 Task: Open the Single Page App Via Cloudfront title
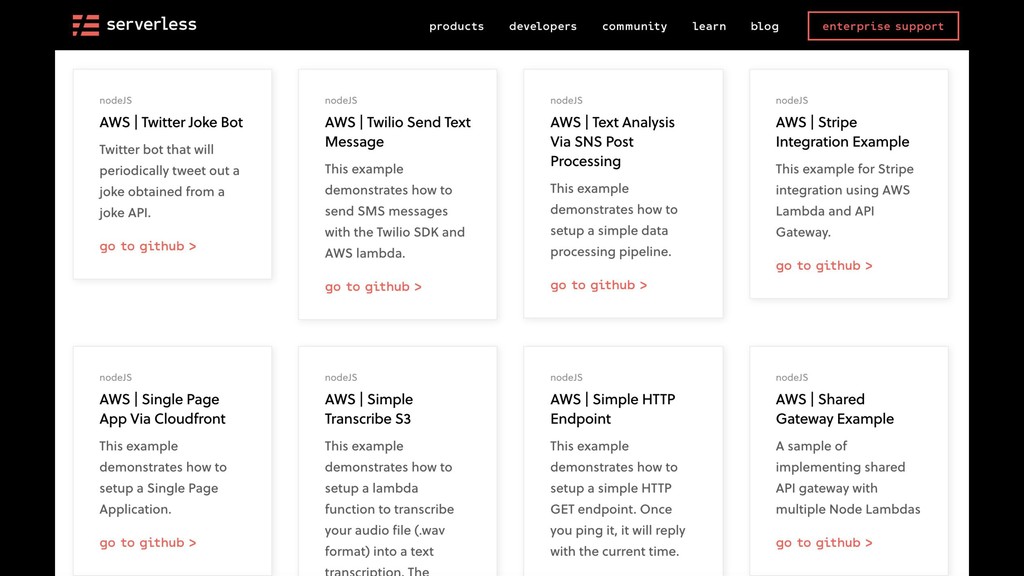162,409
